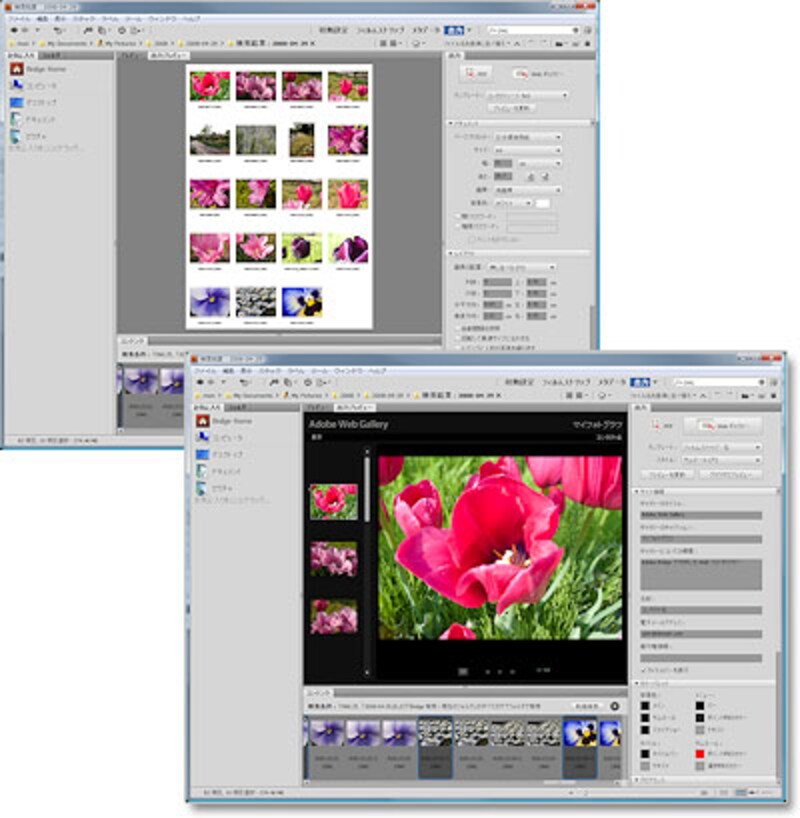Click the back arrow in front window toolbar
Screen dimensions: 800x818
[x=198, y=382]
